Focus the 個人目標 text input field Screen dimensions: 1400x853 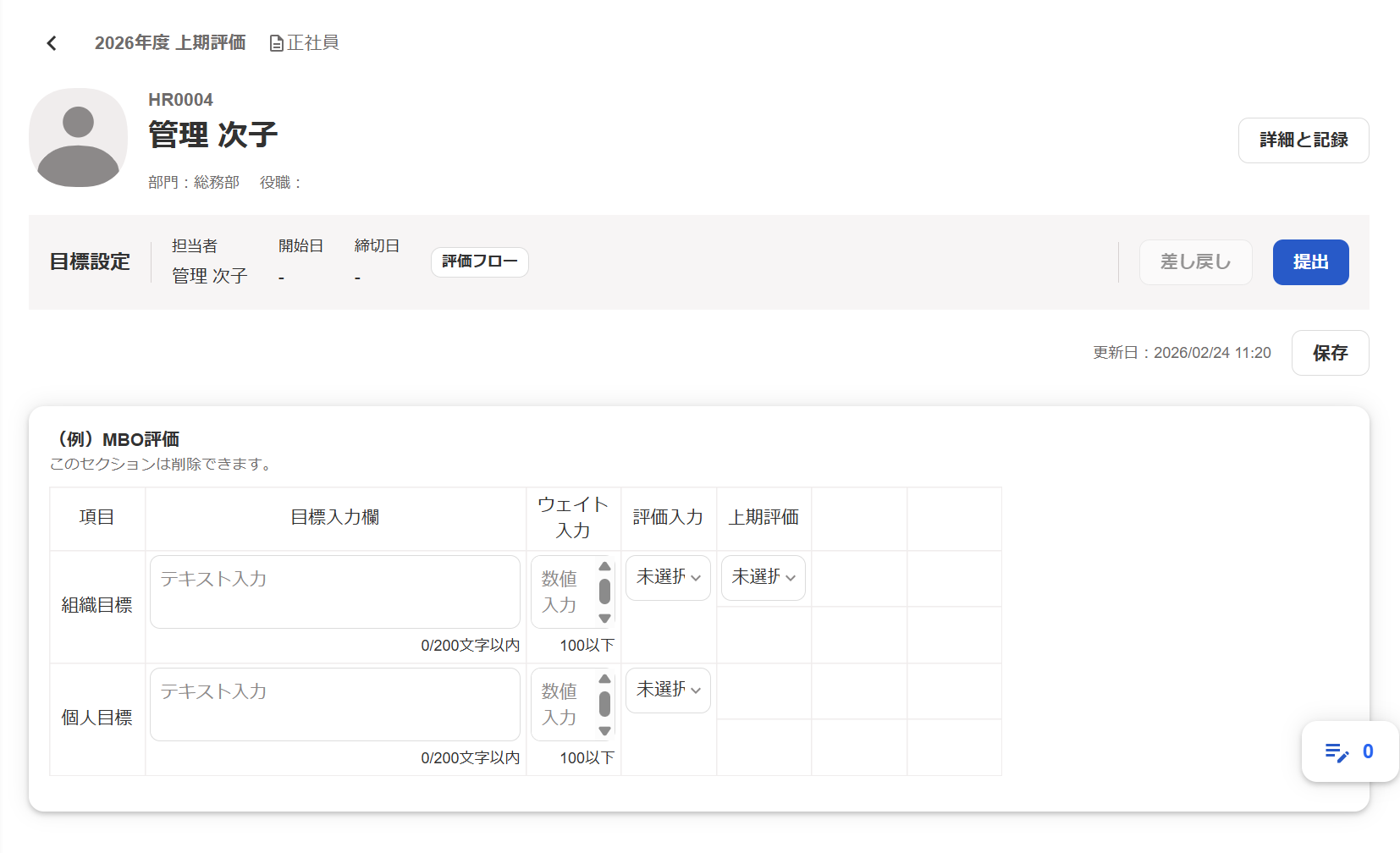(x=335, y=704)
